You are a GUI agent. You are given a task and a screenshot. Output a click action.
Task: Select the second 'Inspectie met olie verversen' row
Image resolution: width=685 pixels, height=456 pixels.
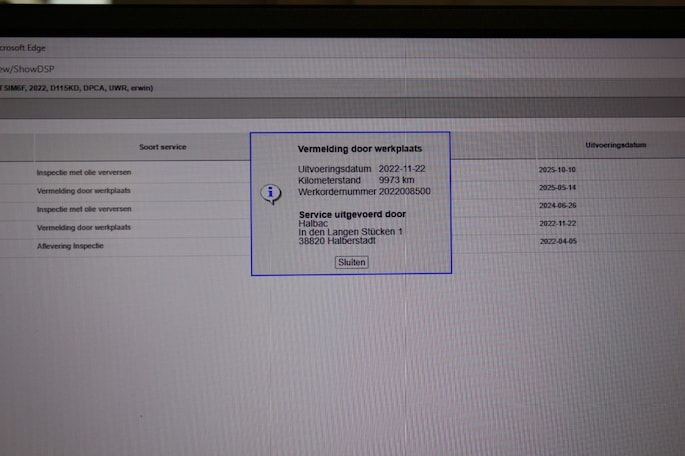point(84,209)
